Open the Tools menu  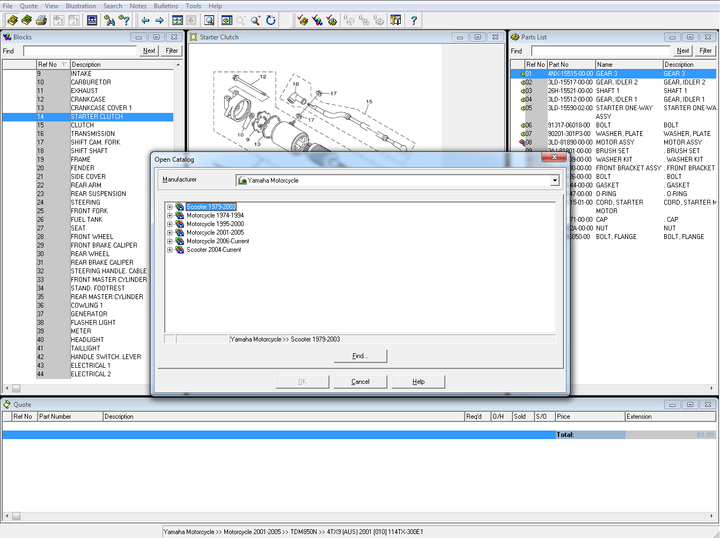point(193,6)
